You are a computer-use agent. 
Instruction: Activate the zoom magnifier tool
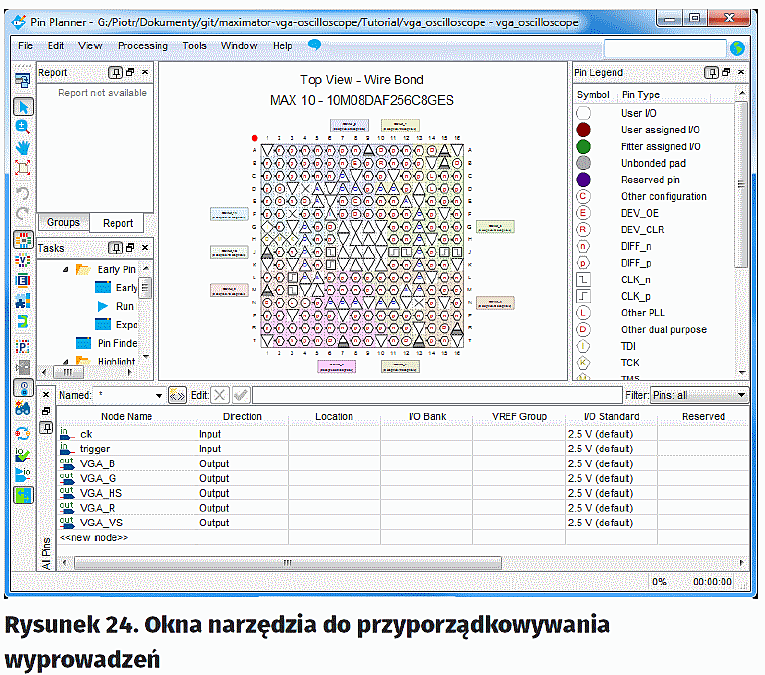click(x=23, y=127)
